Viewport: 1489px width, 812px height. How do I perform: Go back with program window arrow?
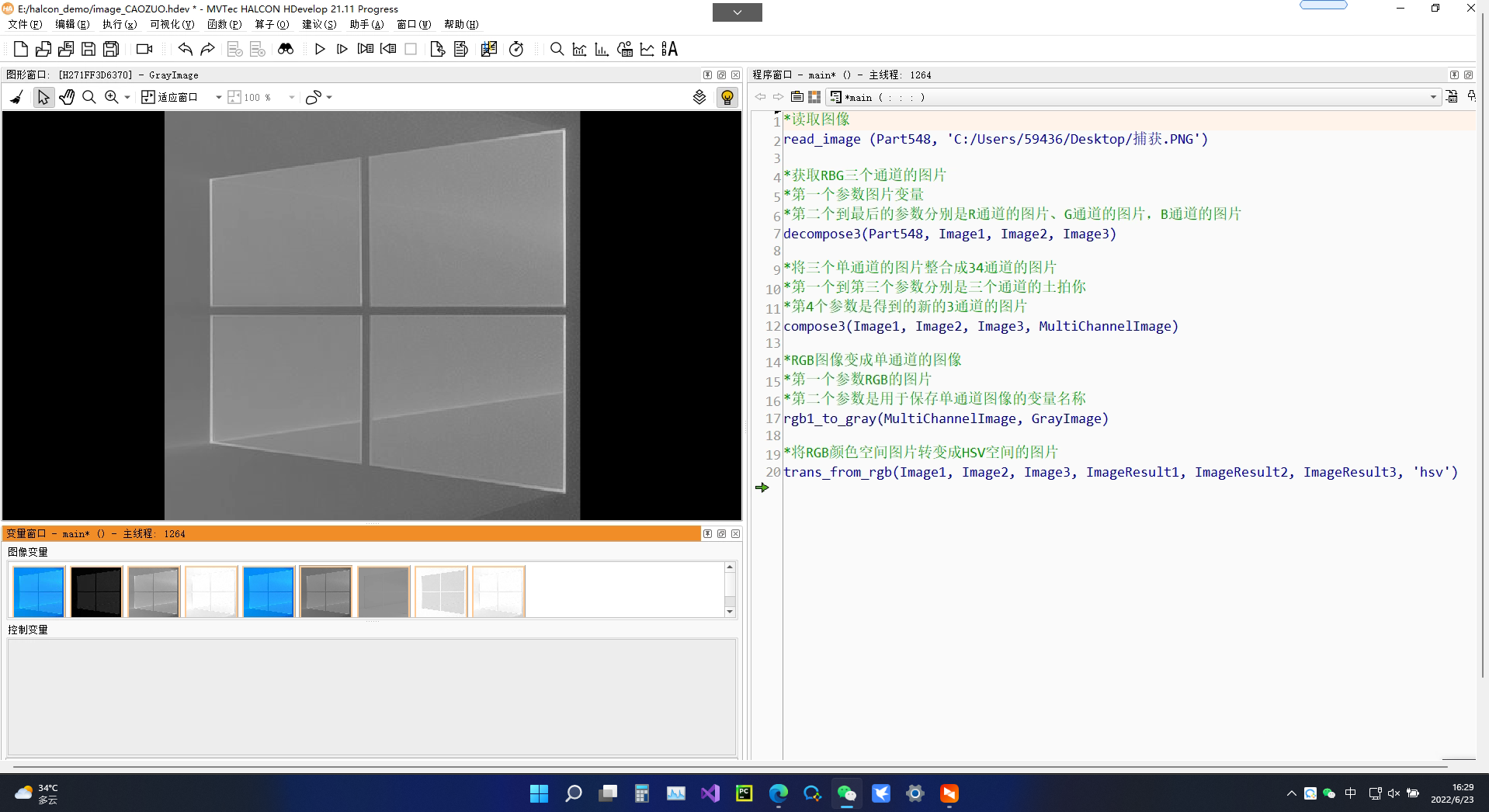coord(761,97)
